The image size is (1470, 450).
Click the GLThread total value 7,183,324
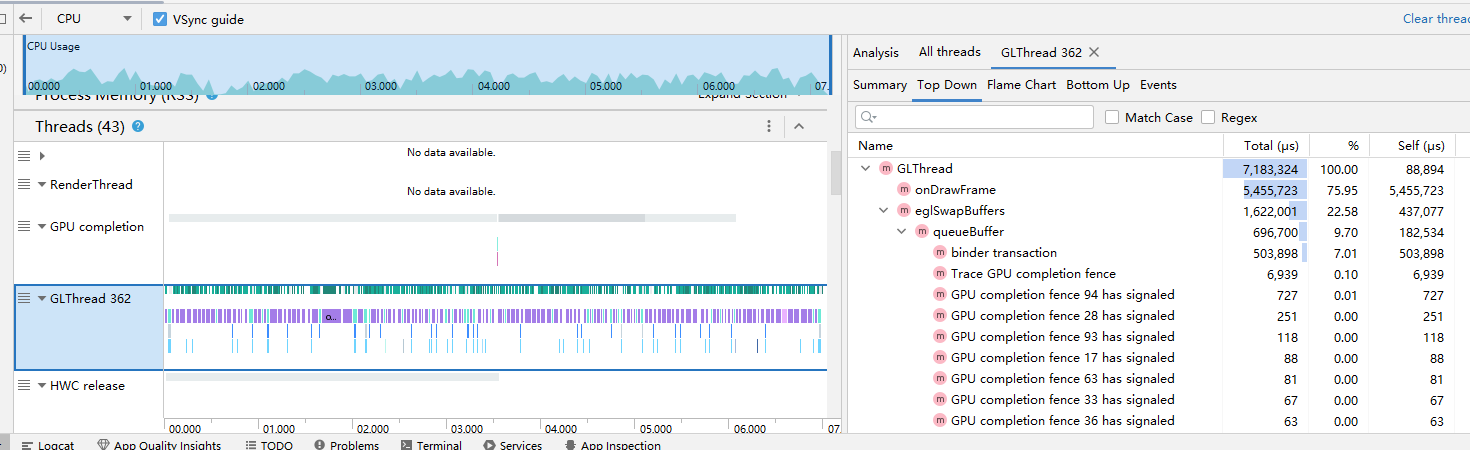tap(1270, 170)
